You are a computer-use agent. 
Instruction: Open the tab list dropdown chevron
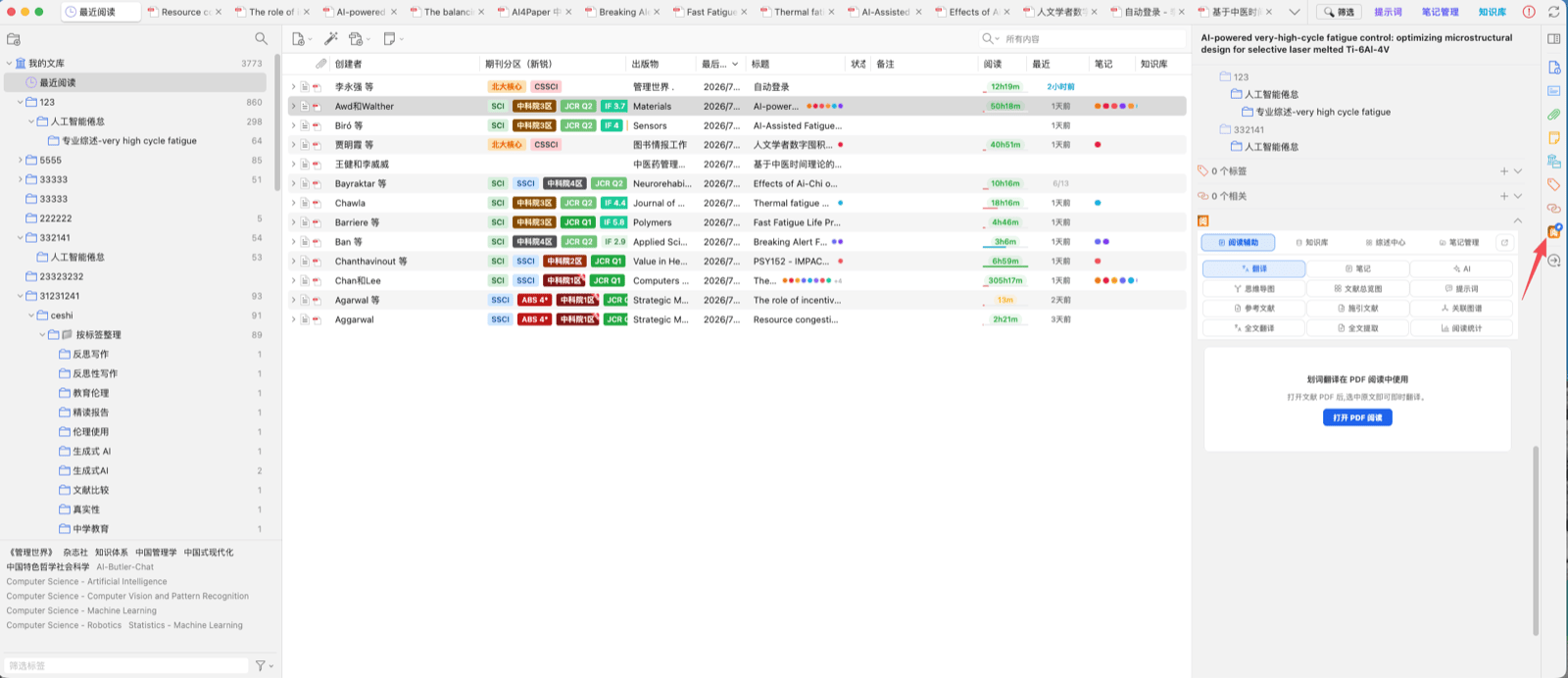(x=1295, y=12)
